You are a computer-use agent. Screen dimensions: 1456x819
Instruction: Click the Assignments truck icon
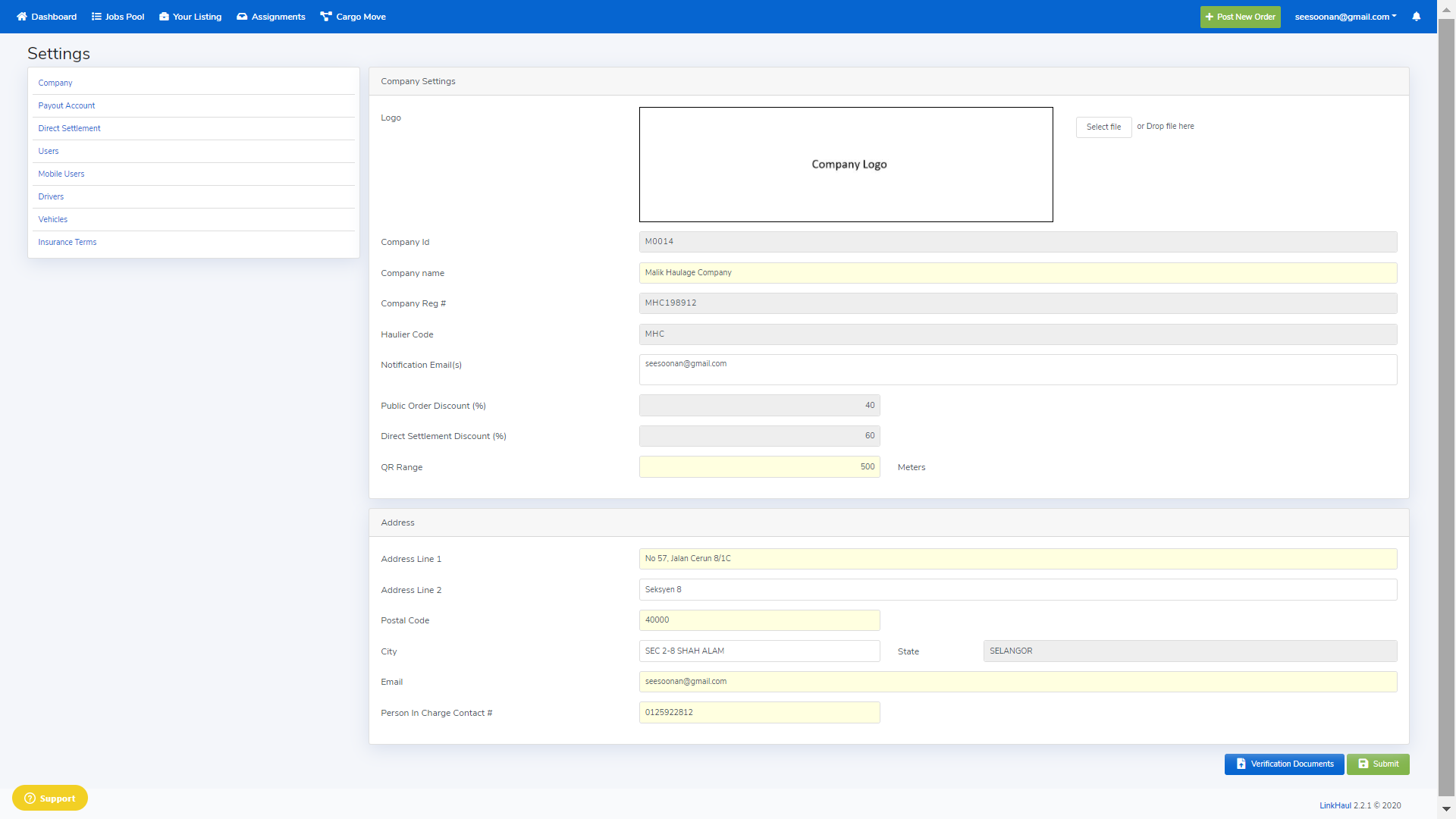click(242, 17)
